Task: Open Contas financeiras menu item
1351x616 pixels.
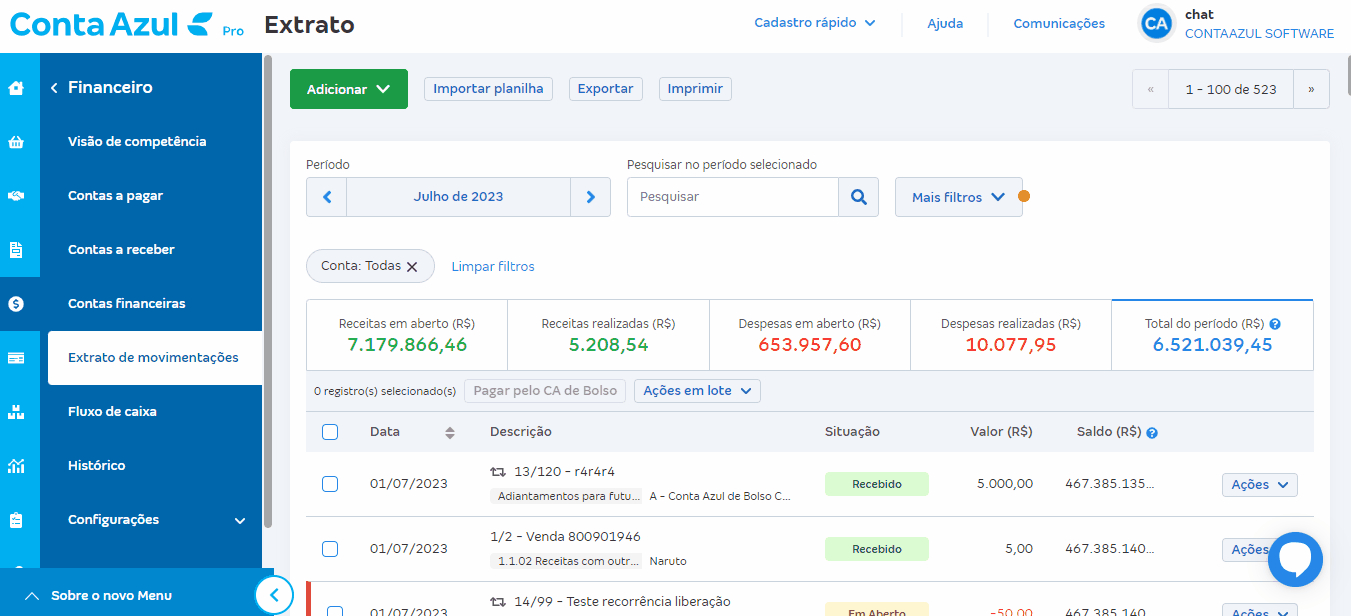Action: [127, 304]
